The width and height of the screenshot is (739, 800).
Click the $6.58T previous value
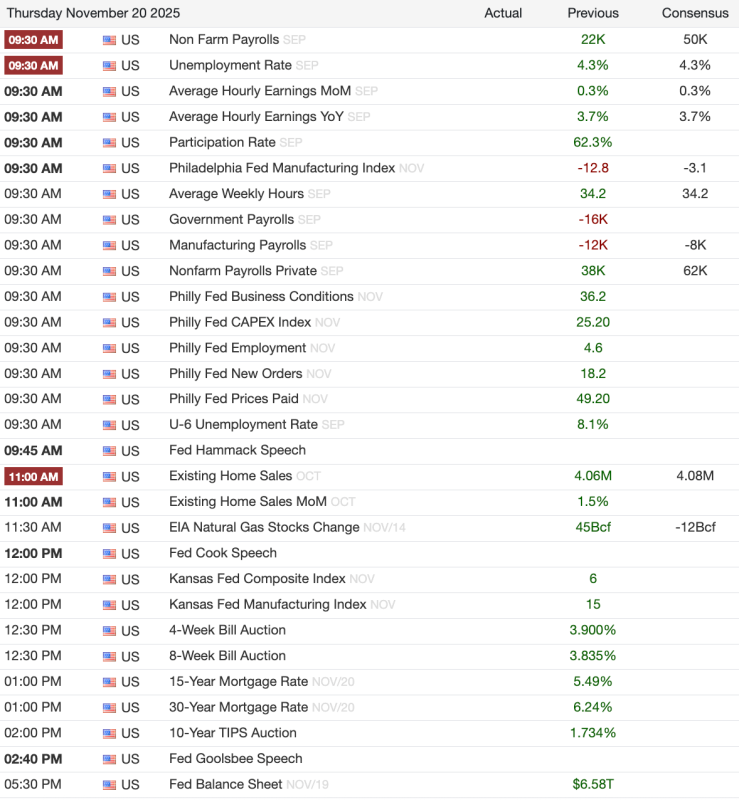point(593,785)
